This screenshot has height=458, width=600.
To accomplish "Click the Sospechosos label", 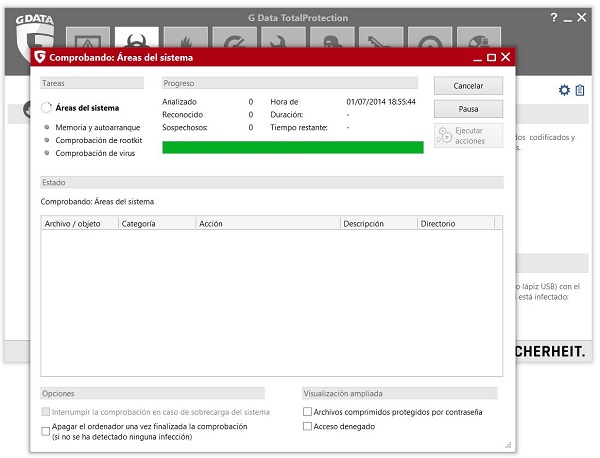I will coord(185,127).
